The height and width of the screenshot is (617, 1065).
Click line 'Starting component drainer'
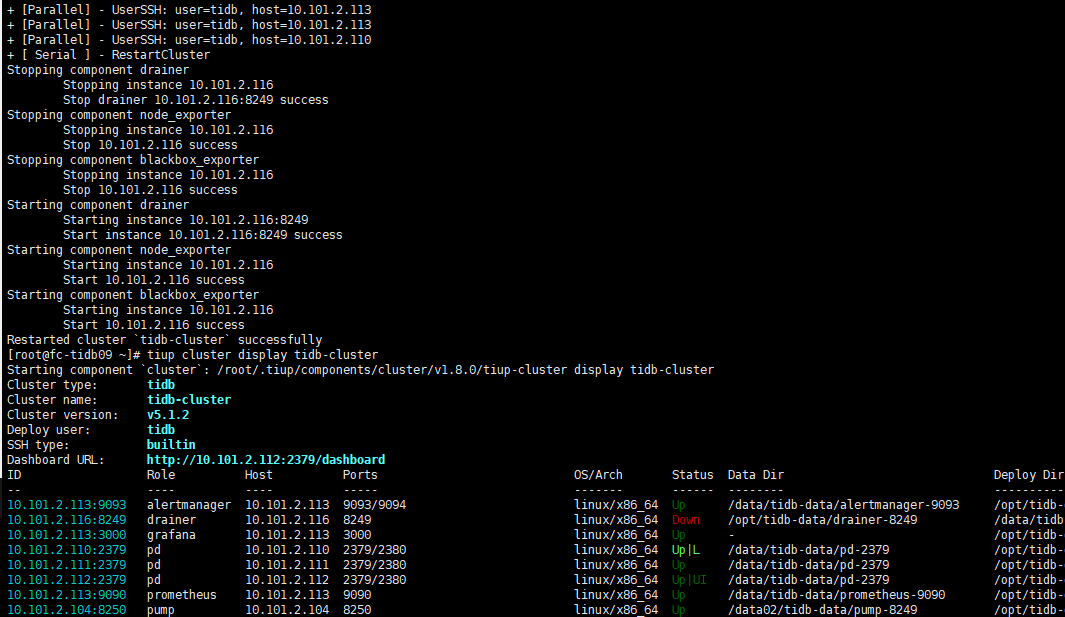[x=98, y=205]
